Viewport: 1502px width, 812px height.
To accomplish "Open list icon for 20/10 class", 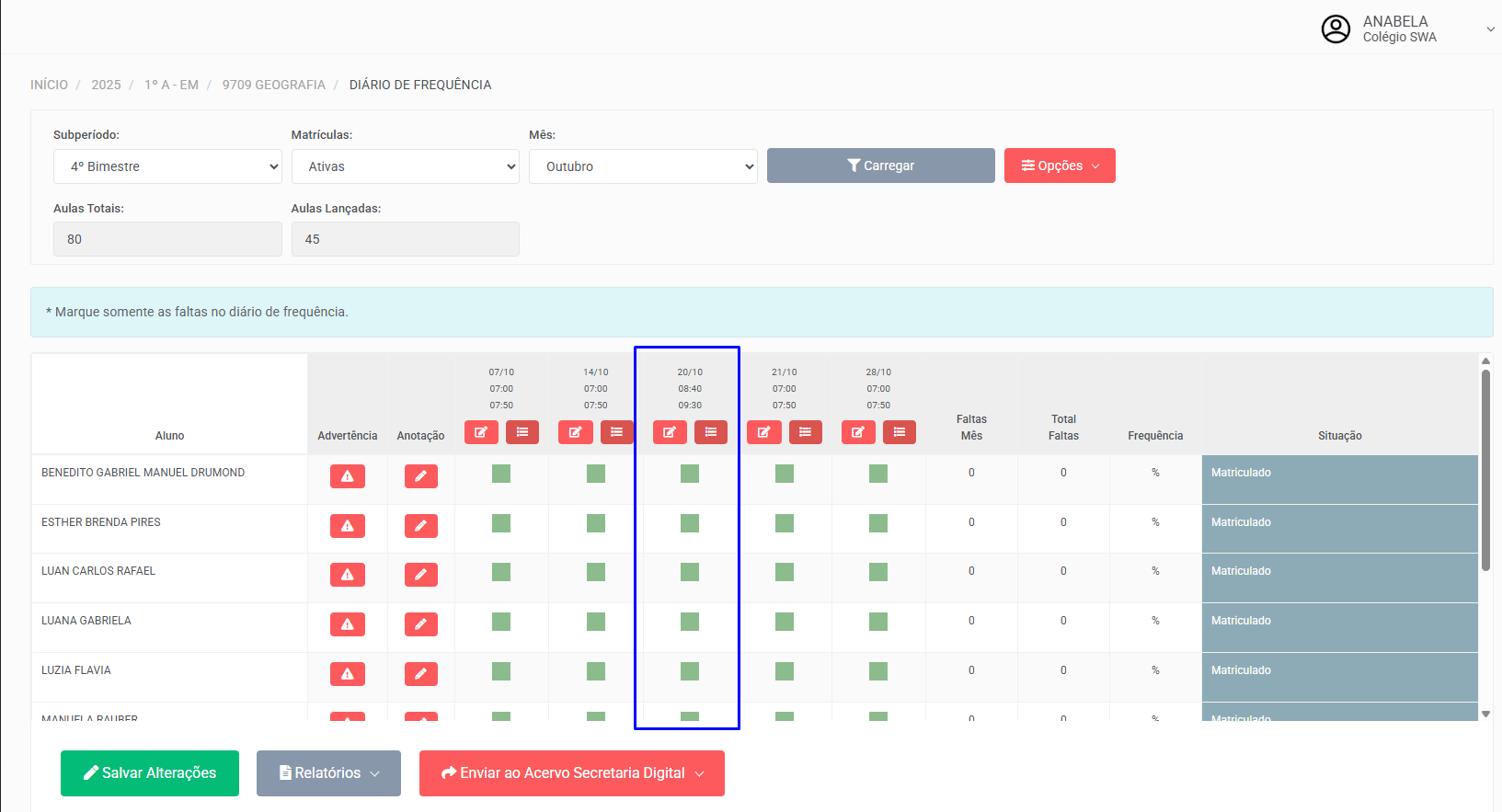I will click(x=711, y=432).
